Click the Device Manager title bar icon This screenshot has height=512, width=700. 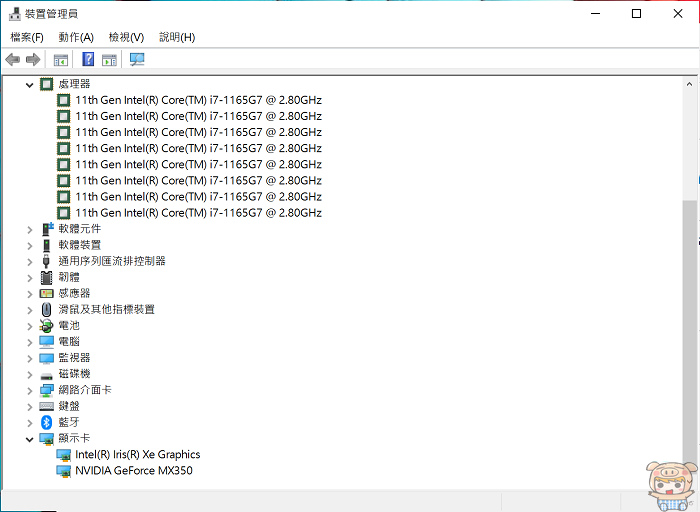pyautogui.click(x=14, y=14)
